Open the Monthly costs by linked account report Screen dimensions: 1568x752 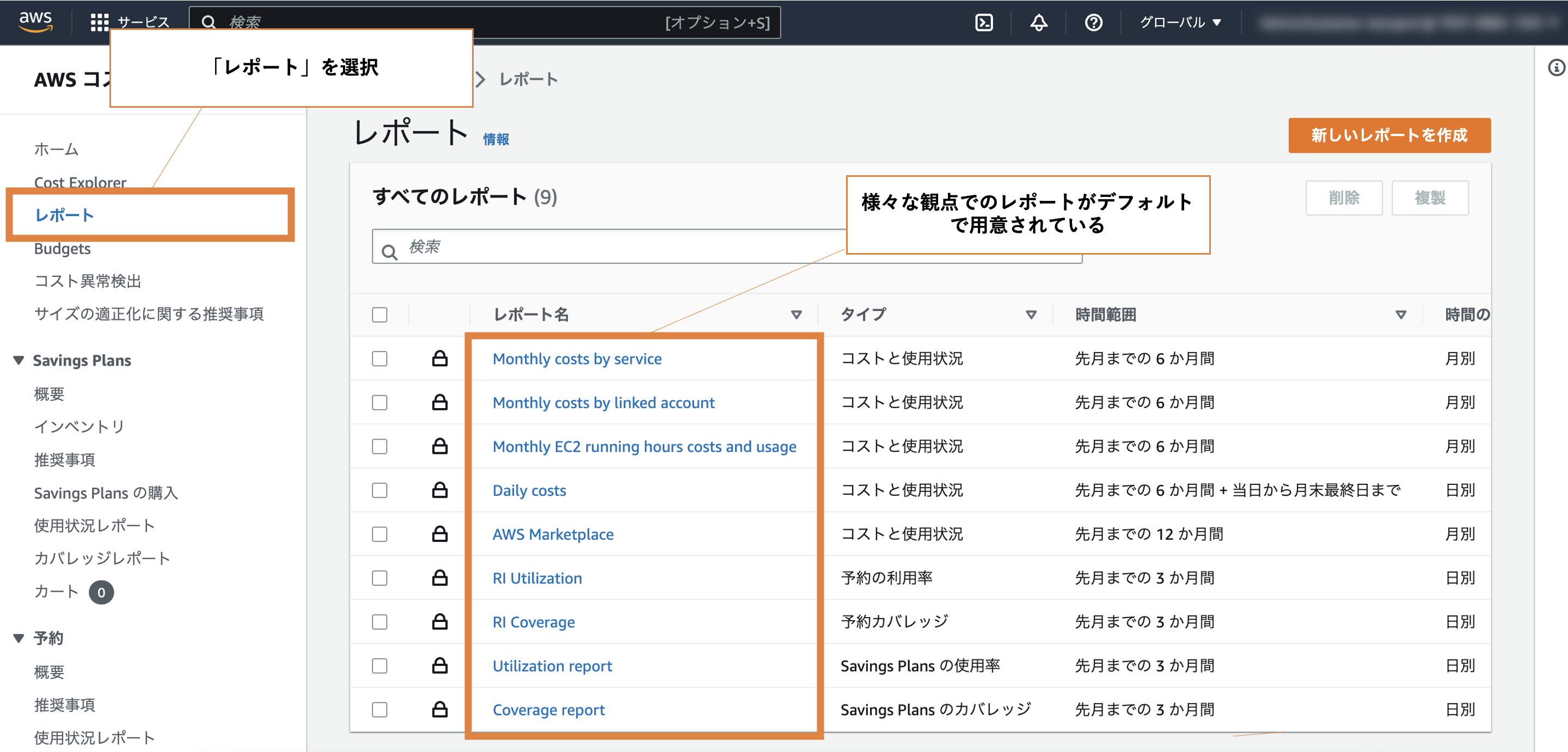(x=603, y=403)
